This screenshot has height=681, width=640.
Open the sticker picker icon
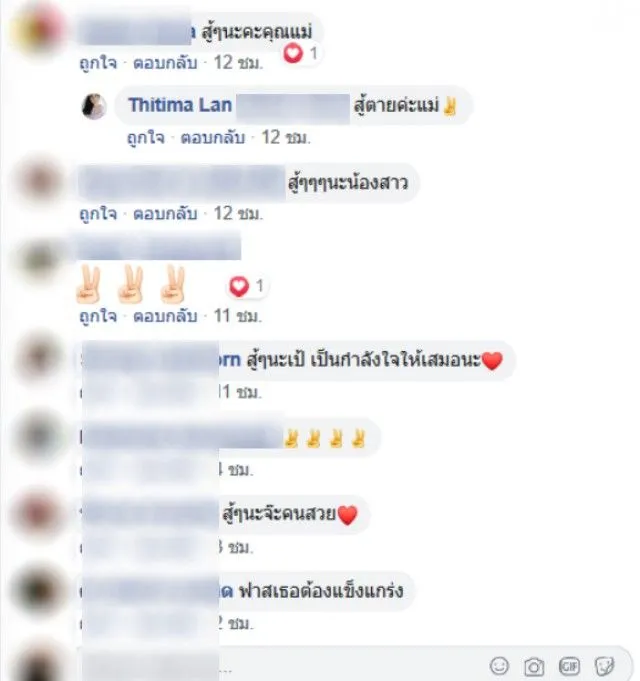(x=604, y=666)
